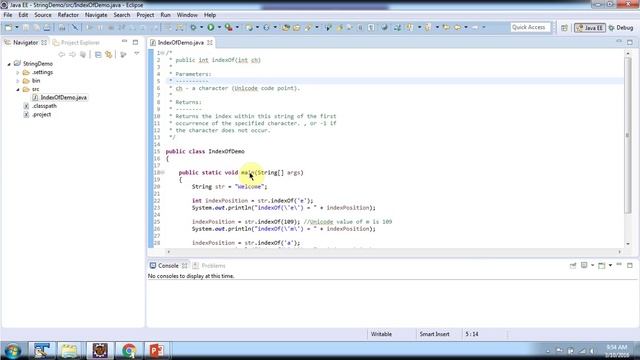Click the system tray clock
Screen dimensions: 640x360
[x=617, y=351]
